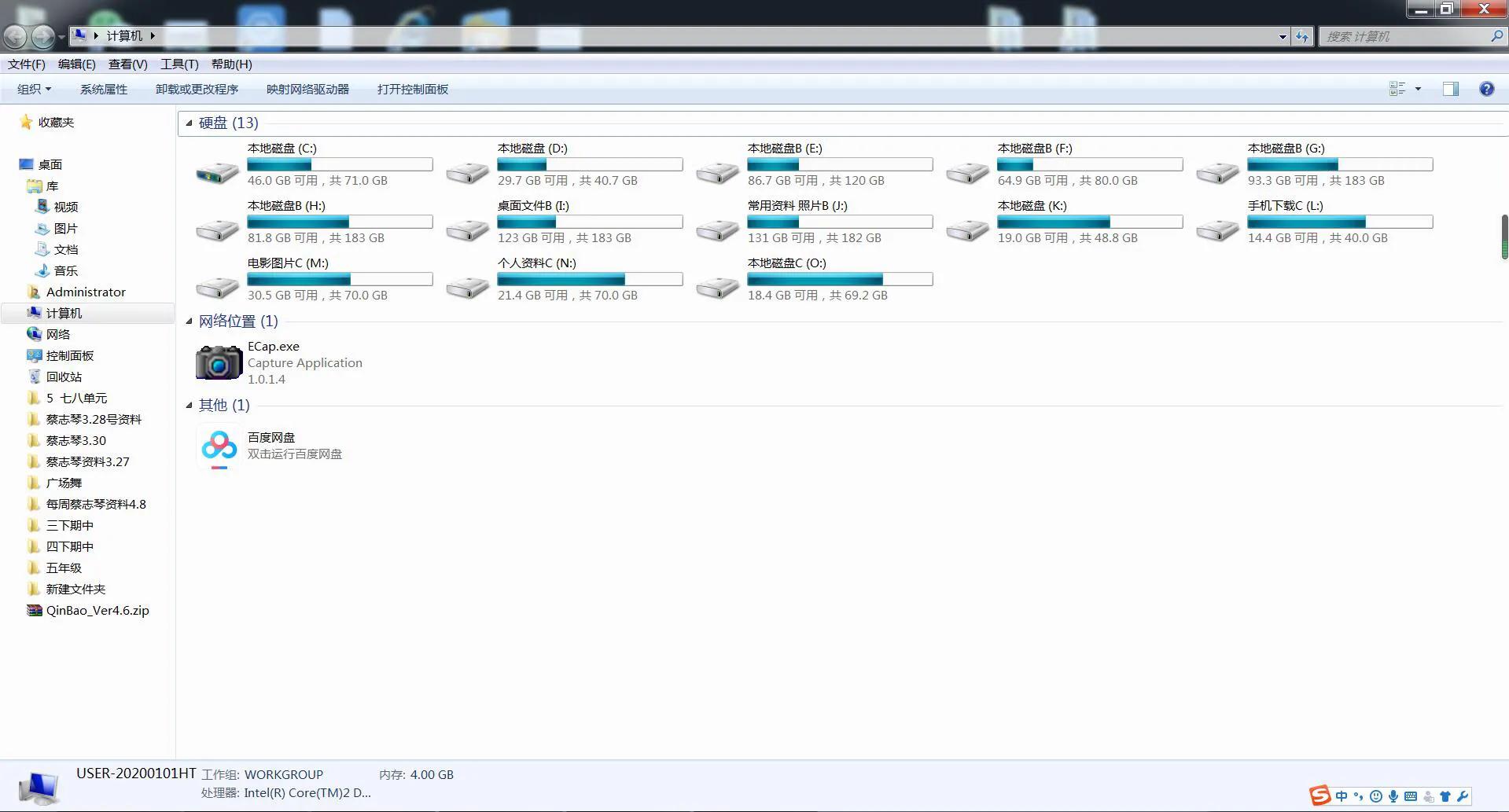Click the vertical scrollbar thumb
1509x812 pixels.
coord(1505,237)
